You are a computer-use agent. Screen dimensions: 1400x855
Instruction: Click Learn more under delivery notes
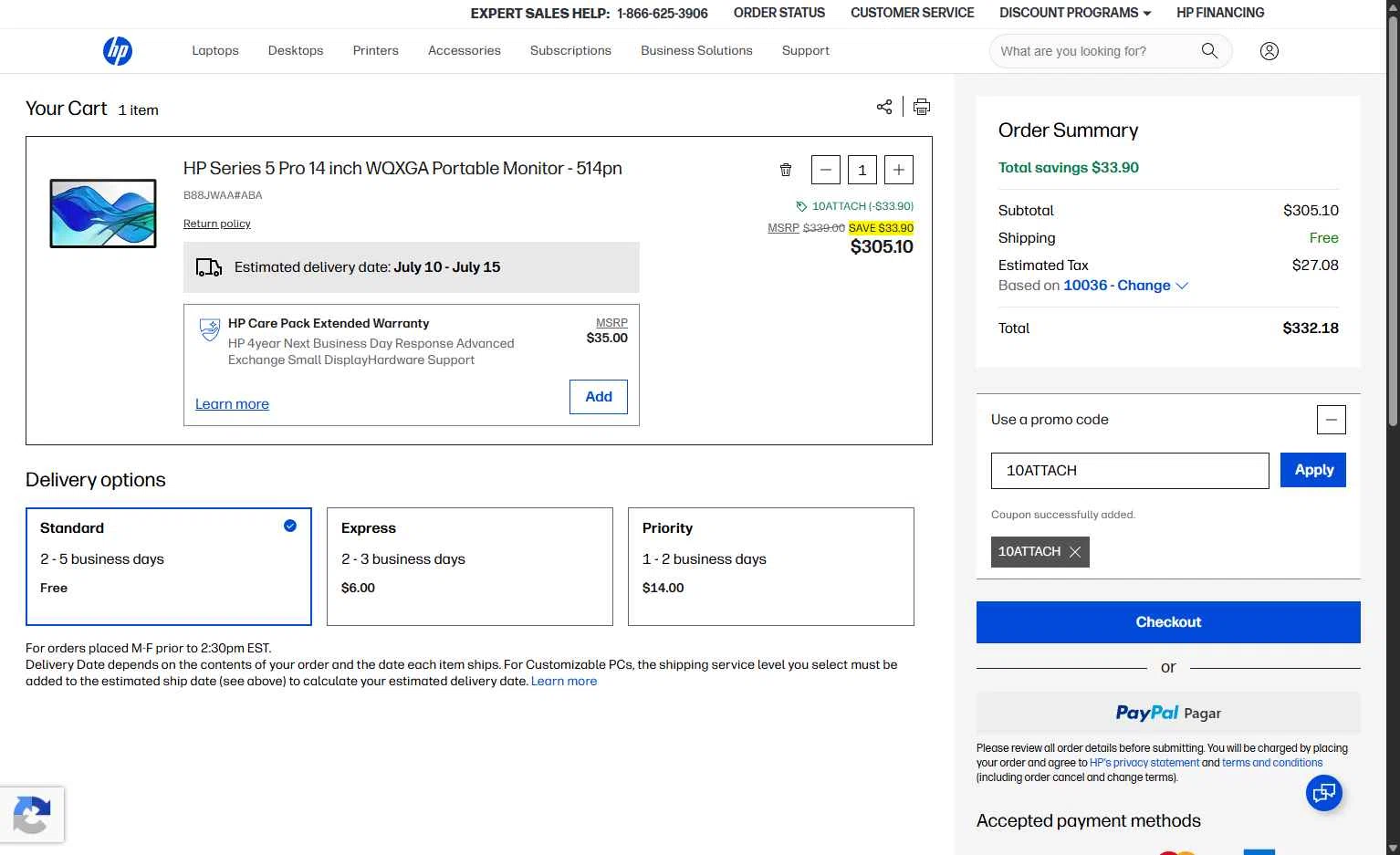[564, 681]
